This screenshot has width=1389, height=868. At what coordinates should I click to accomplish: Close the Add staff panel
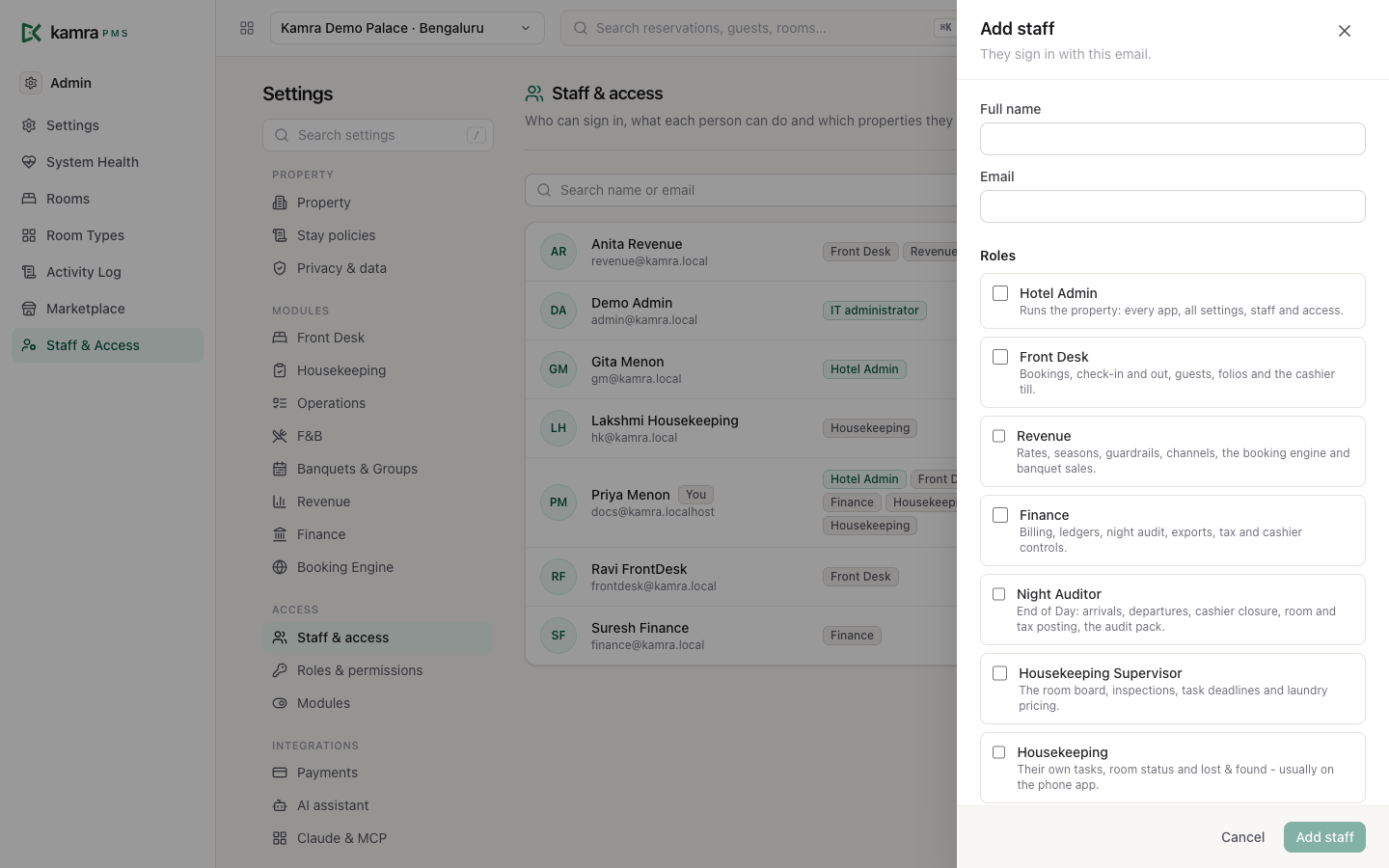pyautogui.click(x=1345, y=31)
